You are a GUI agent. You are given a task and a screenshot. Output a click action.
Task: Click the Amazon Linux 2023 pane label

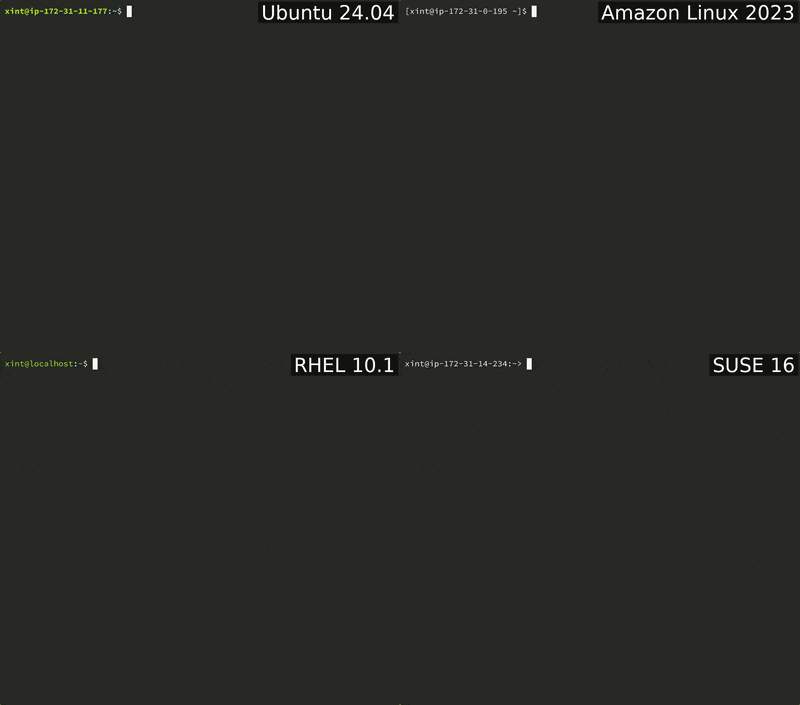point(697,13)
